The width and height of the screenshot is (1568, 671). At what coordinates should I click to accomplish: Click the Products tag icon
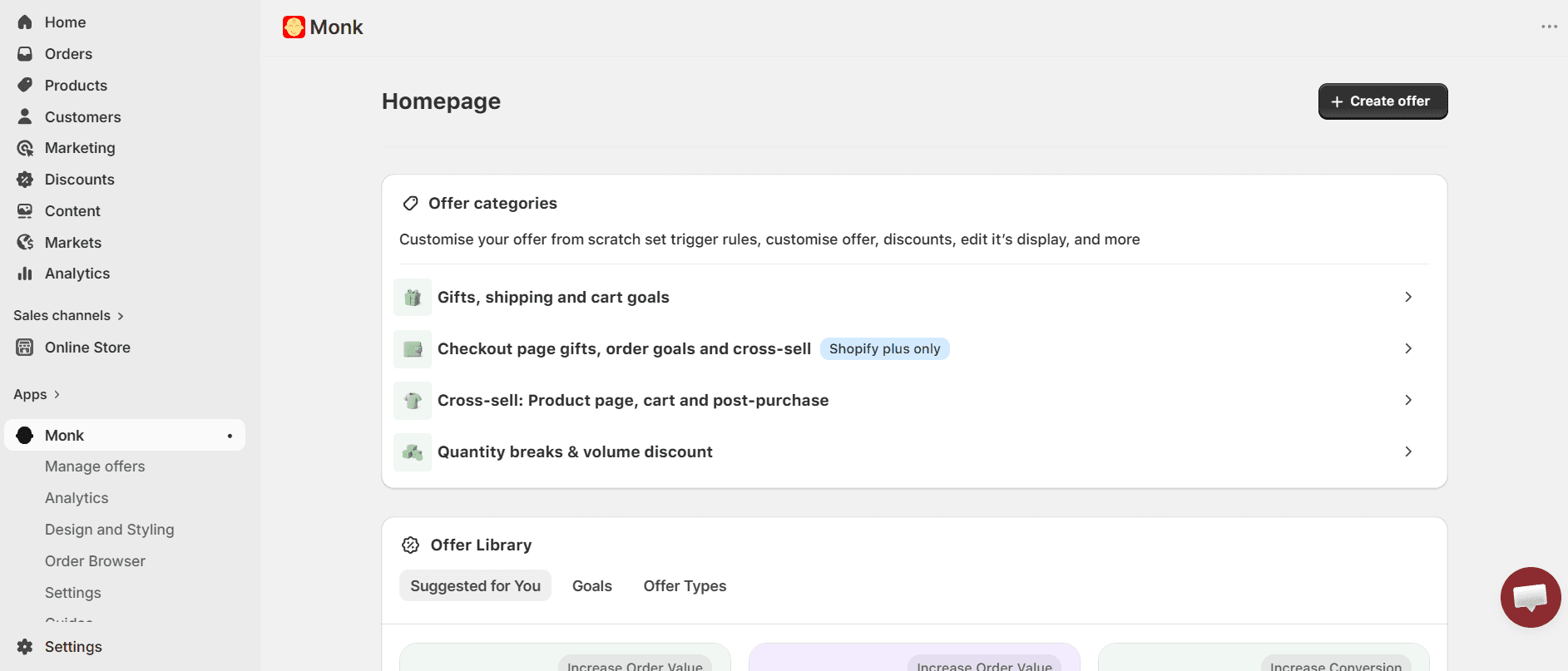tap(25, 86)
